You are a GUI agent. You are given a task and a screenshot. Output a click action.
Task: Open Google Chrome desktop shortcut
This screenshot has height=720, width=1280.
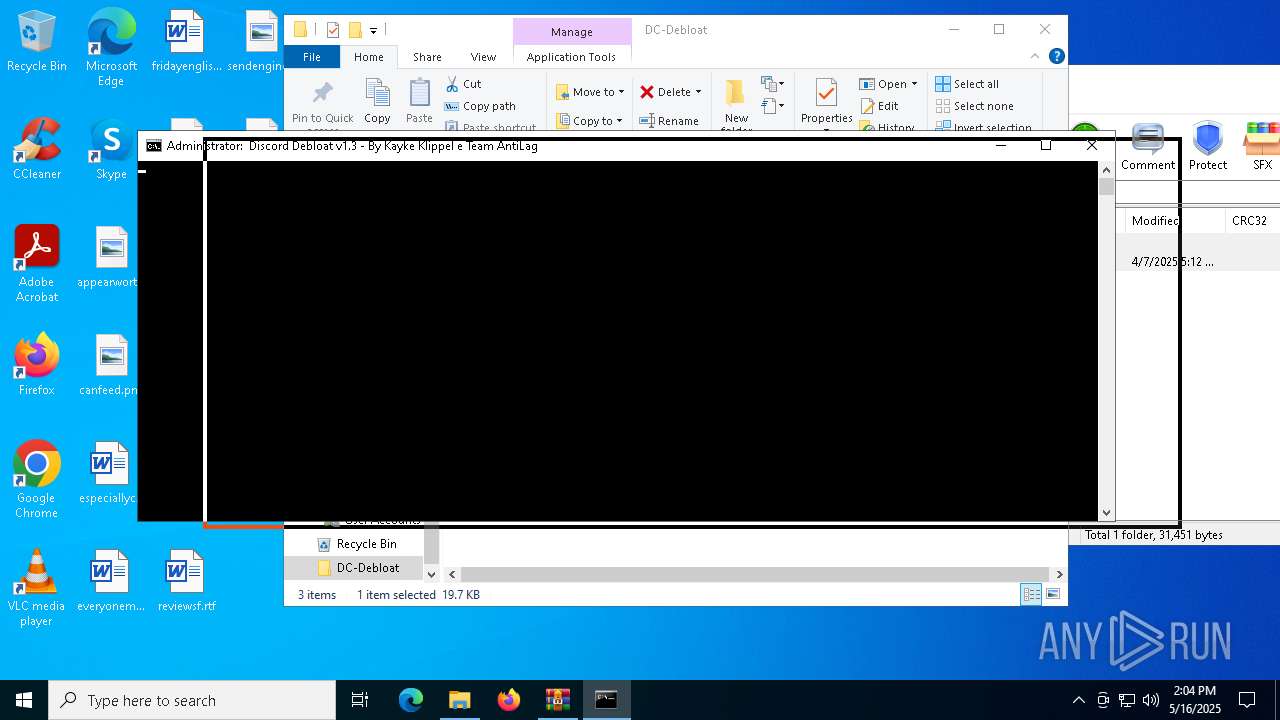[x=37, y=480]
